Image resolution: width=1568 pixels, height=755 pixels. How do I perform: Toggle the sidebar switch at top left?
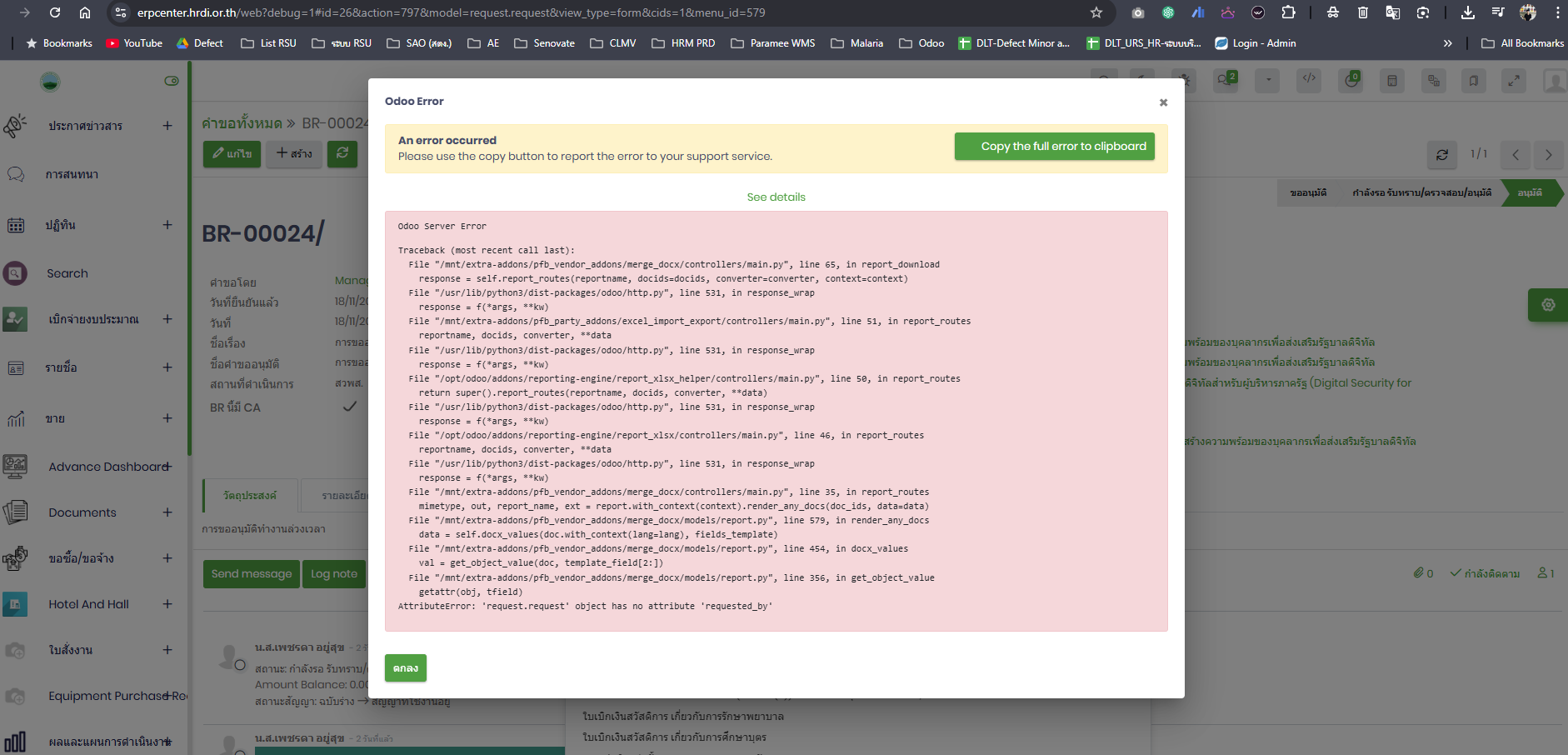point(172,81)
